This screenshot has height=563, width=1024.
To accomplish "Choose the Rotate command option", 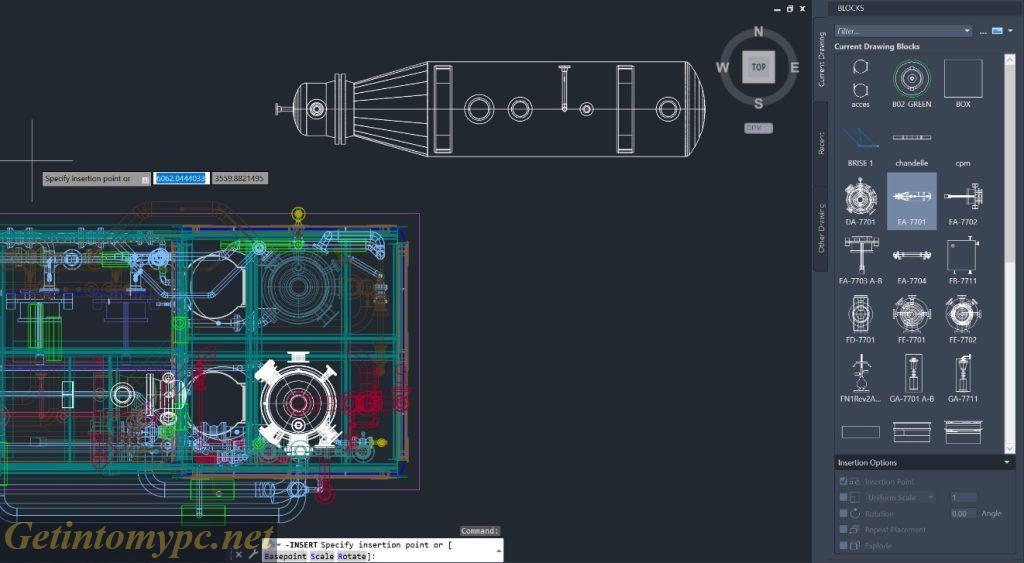I will 352,556.
